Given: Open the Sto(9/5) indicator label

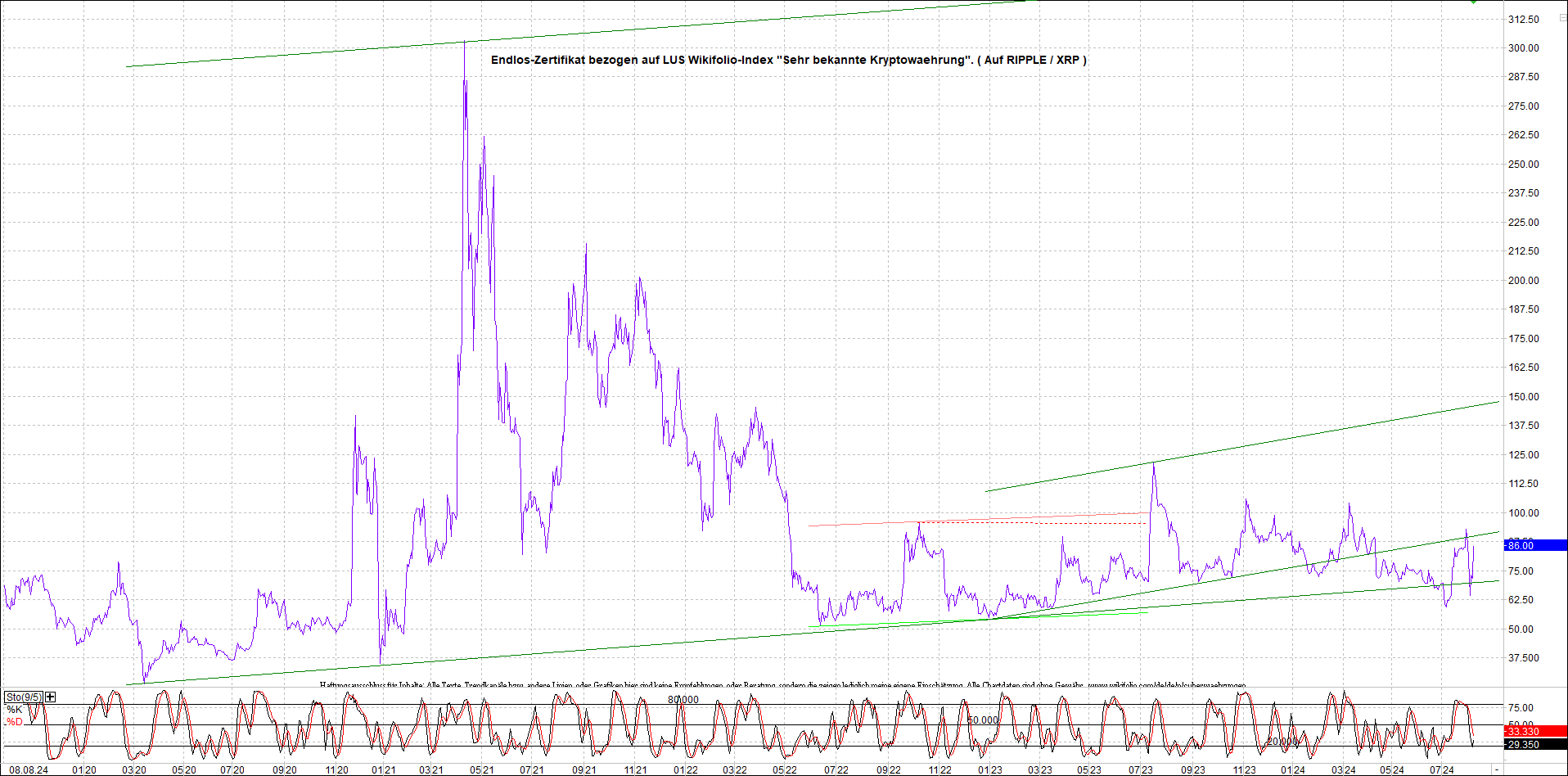Looking at the screenshot, I should 24,697.
